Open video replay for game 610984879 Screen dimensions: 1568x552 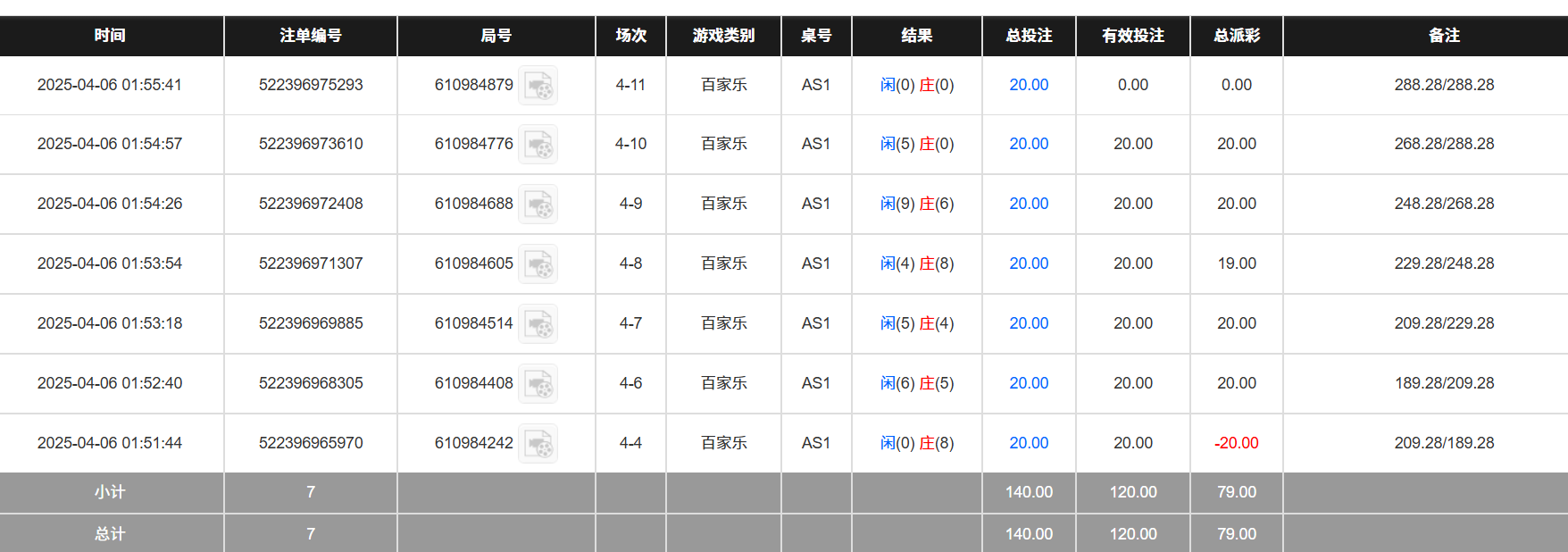pyautogui.click(x=538, y=85)
